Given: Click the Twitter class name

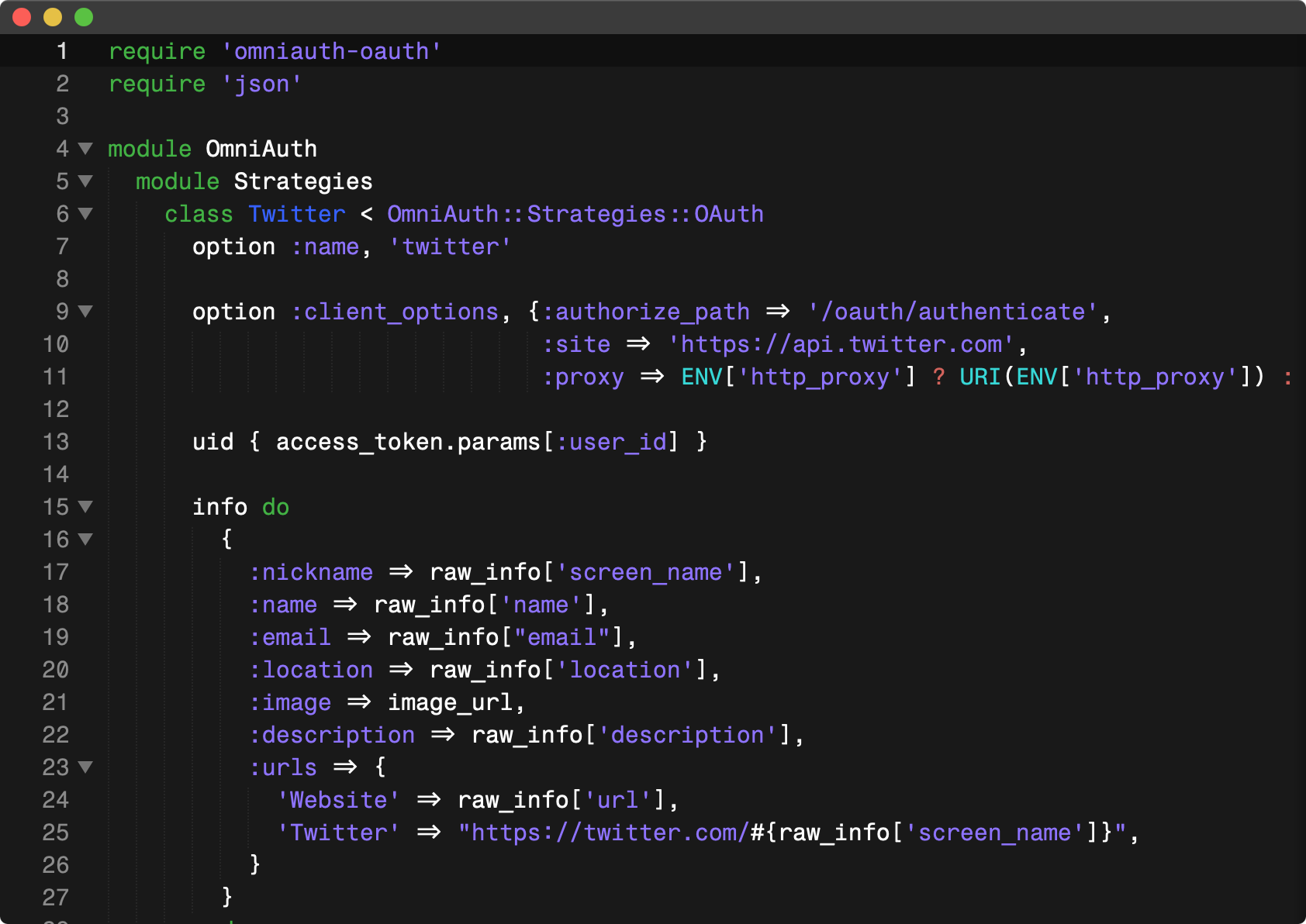Looking at the screenshot, I should pyautogui.click(x=297, y=214).
